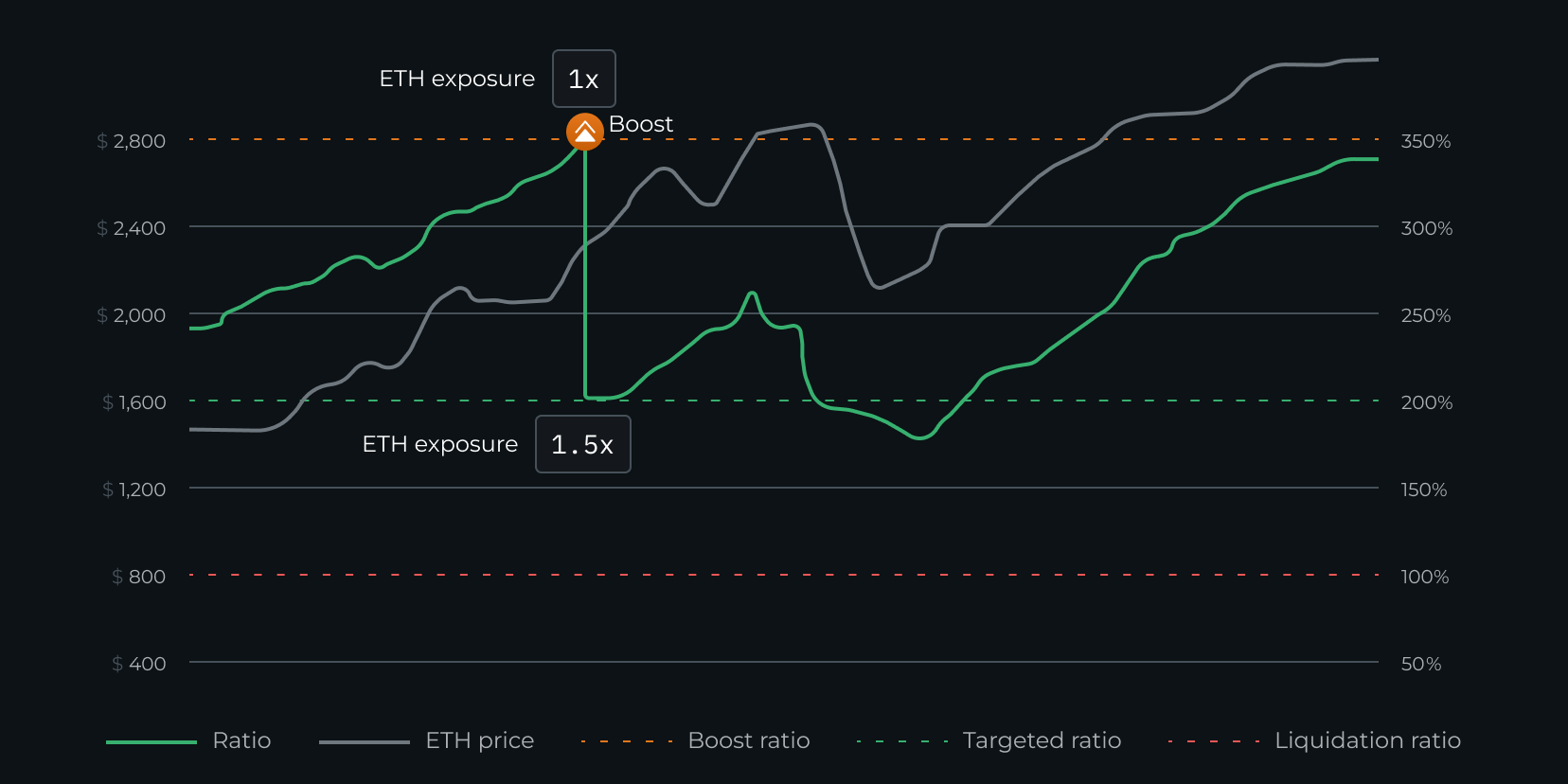Click the 1x ETH exposure box
This screenshot has width=1568, height=784.
point(583,79)
